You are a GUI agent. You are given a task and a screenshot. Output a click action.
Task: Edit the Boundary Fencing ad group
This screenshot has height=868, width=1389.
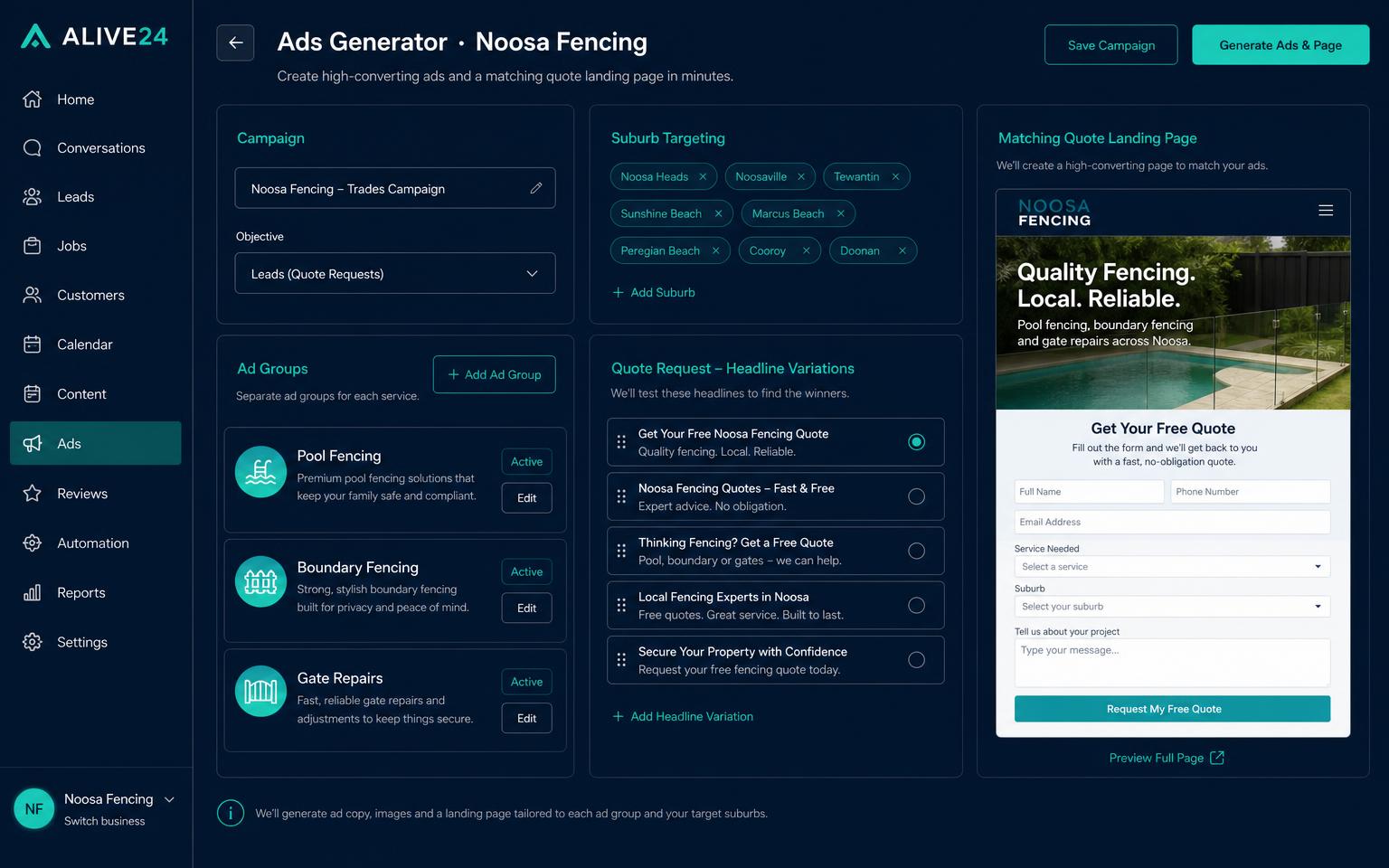(526, 609)
